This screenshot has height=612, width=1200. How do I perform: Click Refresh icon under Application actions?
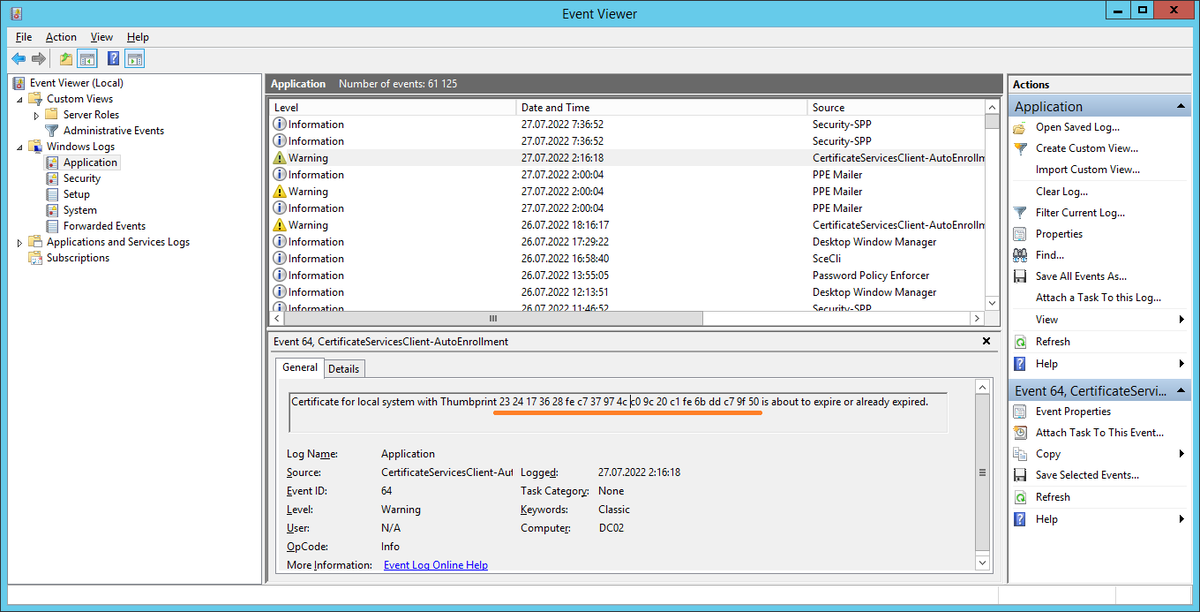1020,341
